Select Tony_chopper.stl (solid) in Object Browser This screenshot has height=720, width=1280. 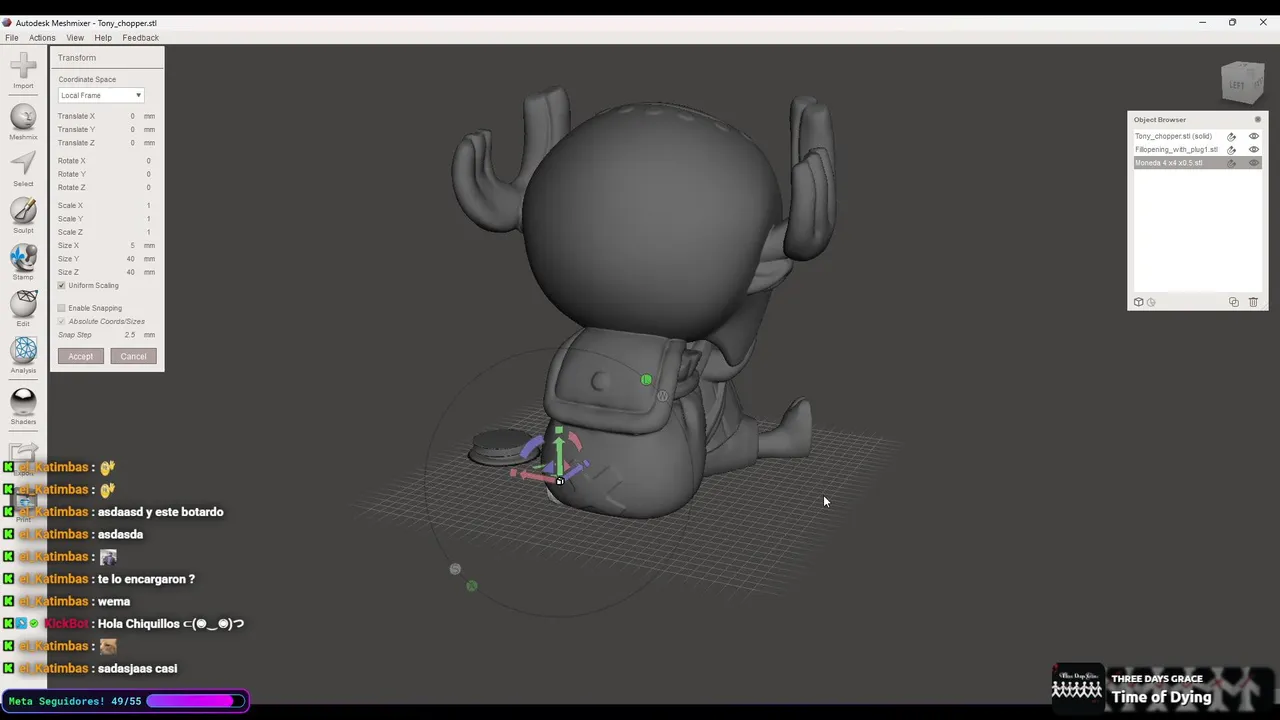[1173, 137]
